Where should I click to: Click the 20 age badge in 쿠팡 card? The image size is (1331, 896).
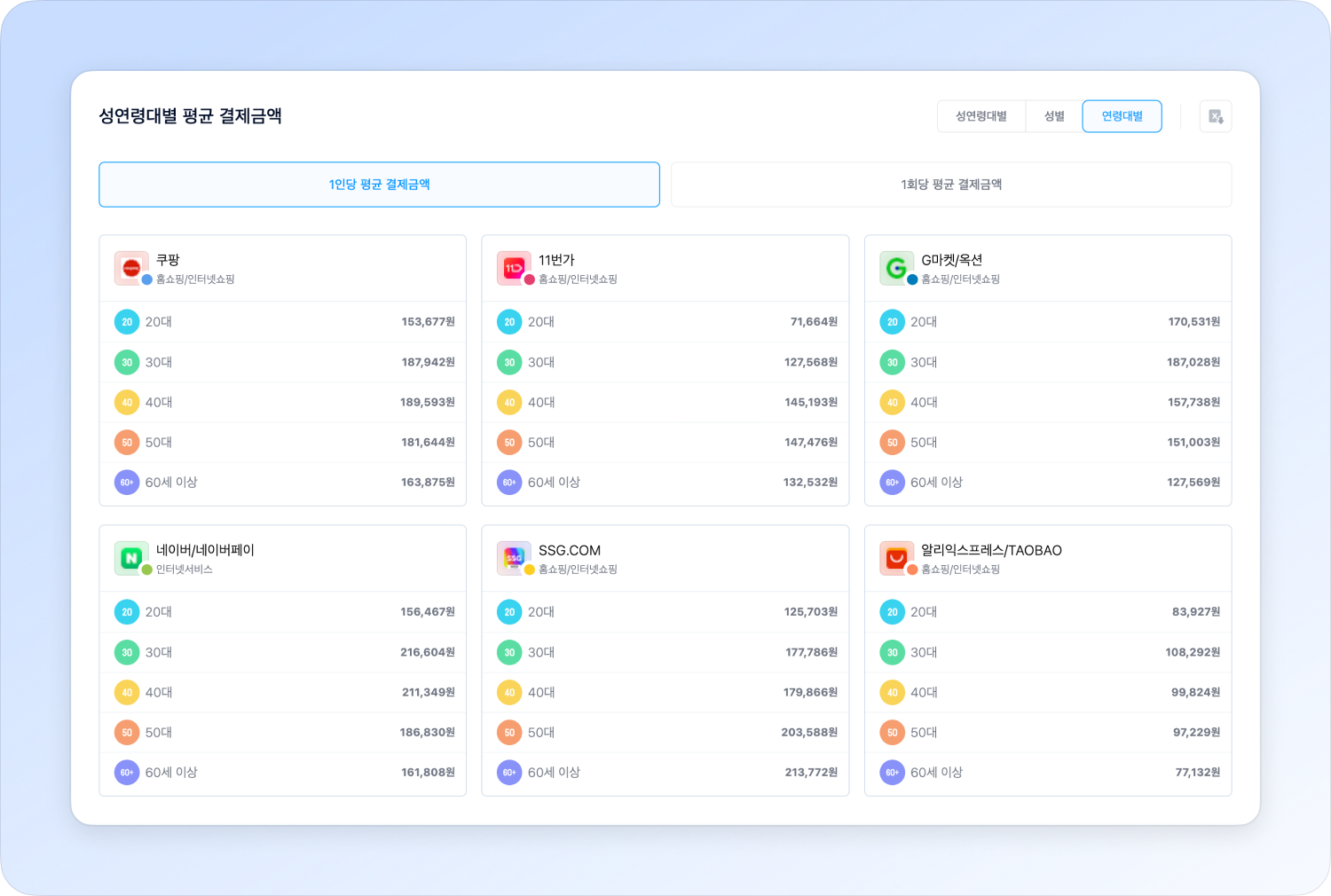coord(127,322)
